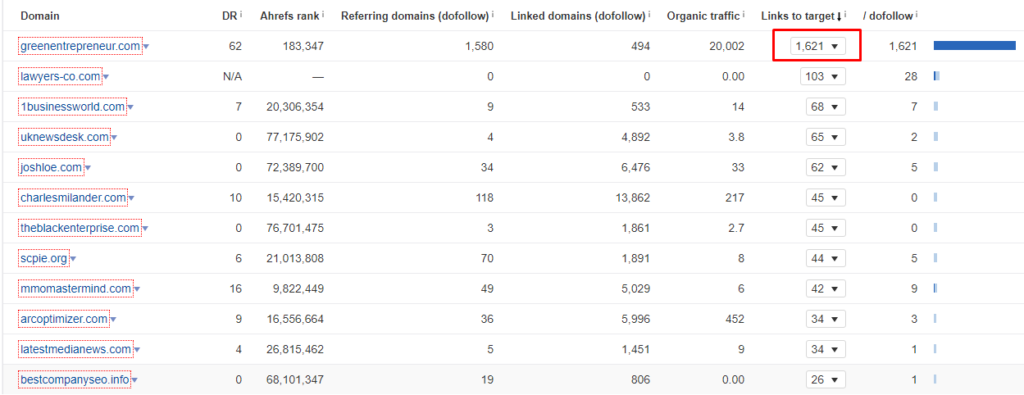Open caret menu next to lawyers-co.com
The height and width of the screenshot is (395, 1024).
106,77
